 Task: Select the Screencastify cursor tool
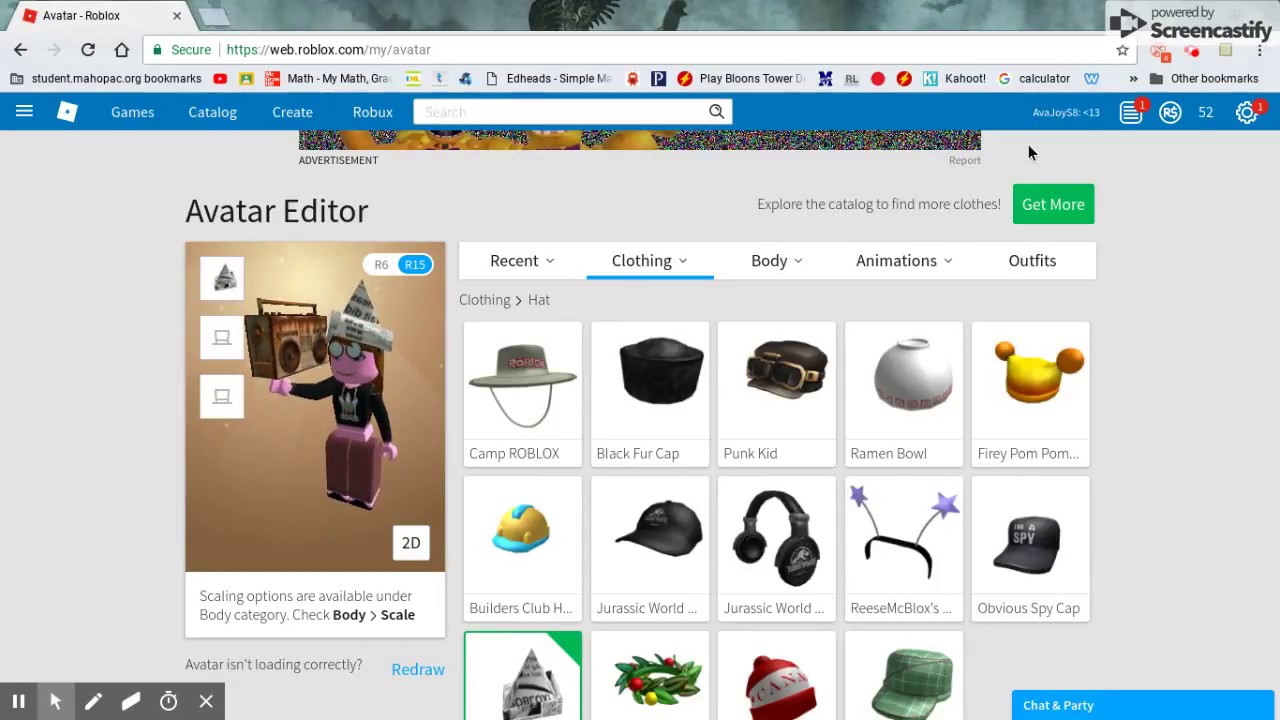(55, 702)
